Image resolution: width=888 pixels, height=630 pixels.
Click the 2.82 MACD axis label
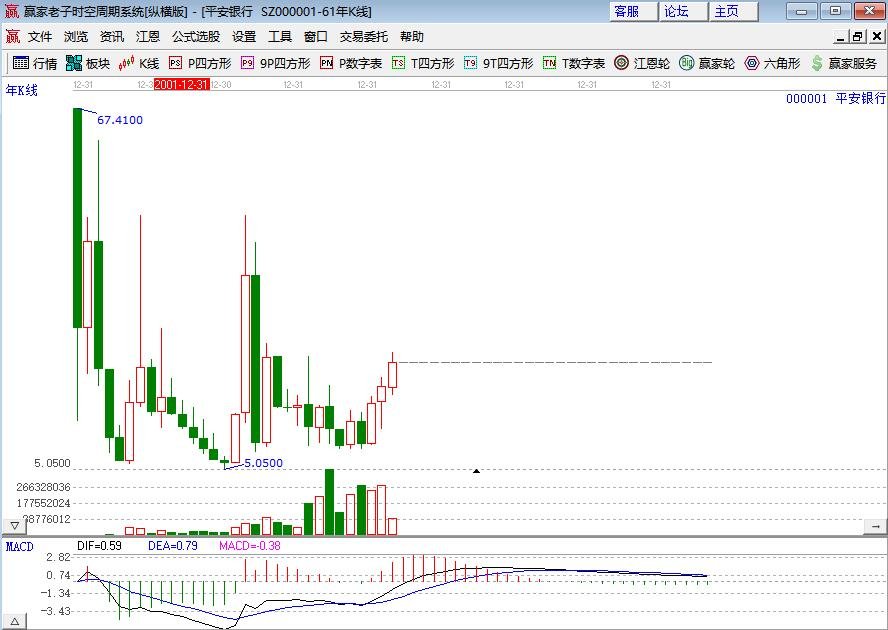[58, 557]
